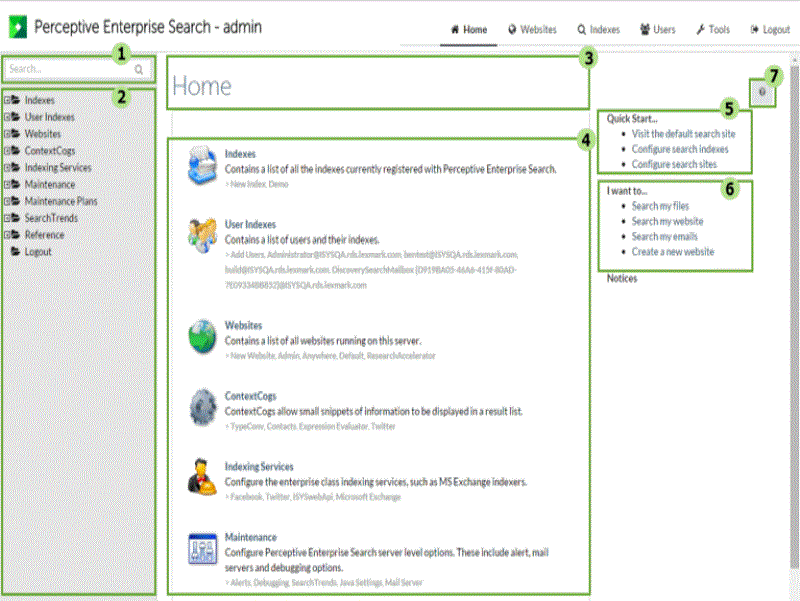The width and height of the screenshot is (800, 601).
Task: Click folder icon beside Maintenance Plans in tree
Action: pos(16,201)
